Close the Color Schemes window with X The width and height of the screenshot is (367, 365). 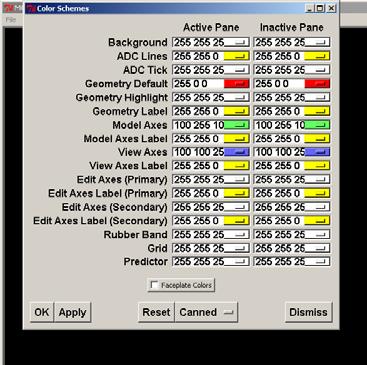point(331,8)
